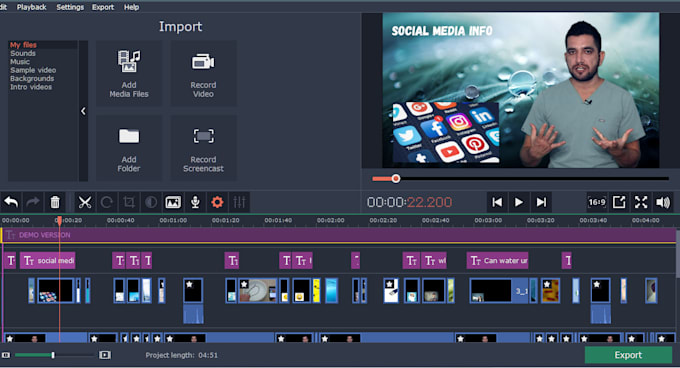
Task: Collapse import panel with left chevron
Action: pos(83,111)
